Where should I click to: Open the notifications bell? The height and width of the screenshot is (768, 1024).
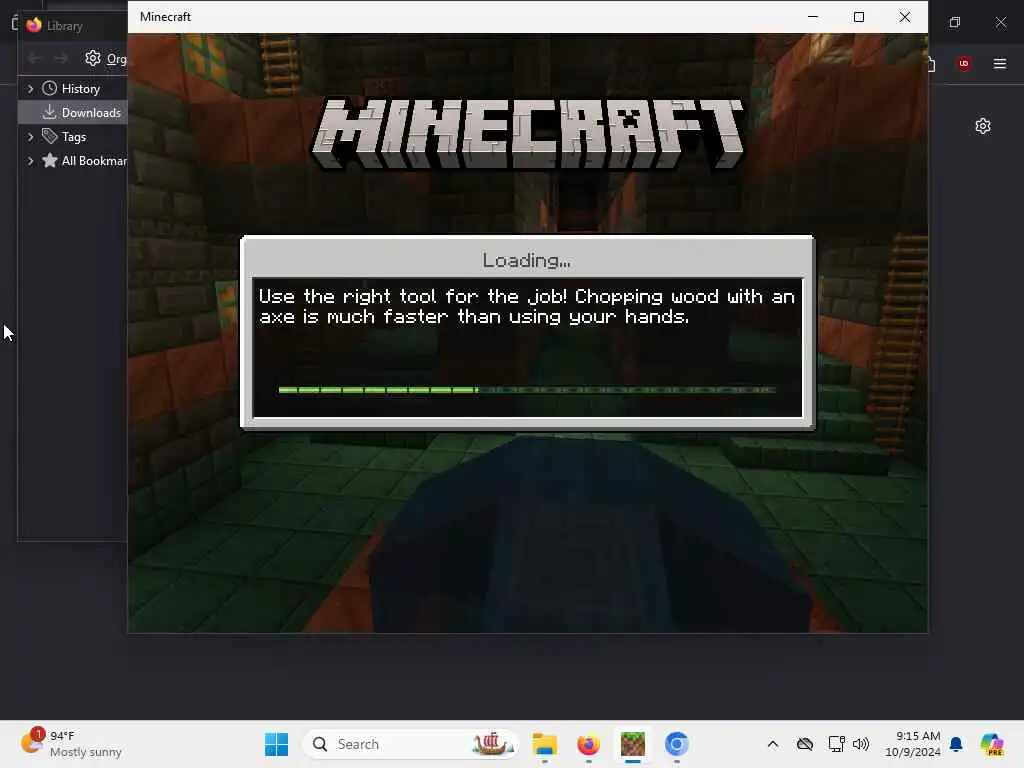click(x=956, y=744)
